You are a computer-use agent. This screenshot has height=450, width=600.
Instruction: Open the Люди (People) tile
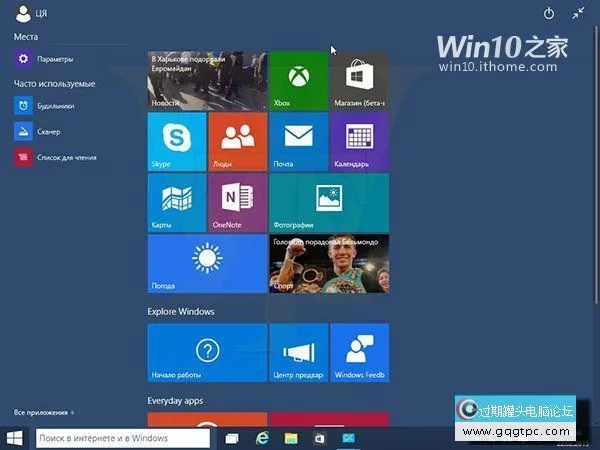click(x=237, y=141)
